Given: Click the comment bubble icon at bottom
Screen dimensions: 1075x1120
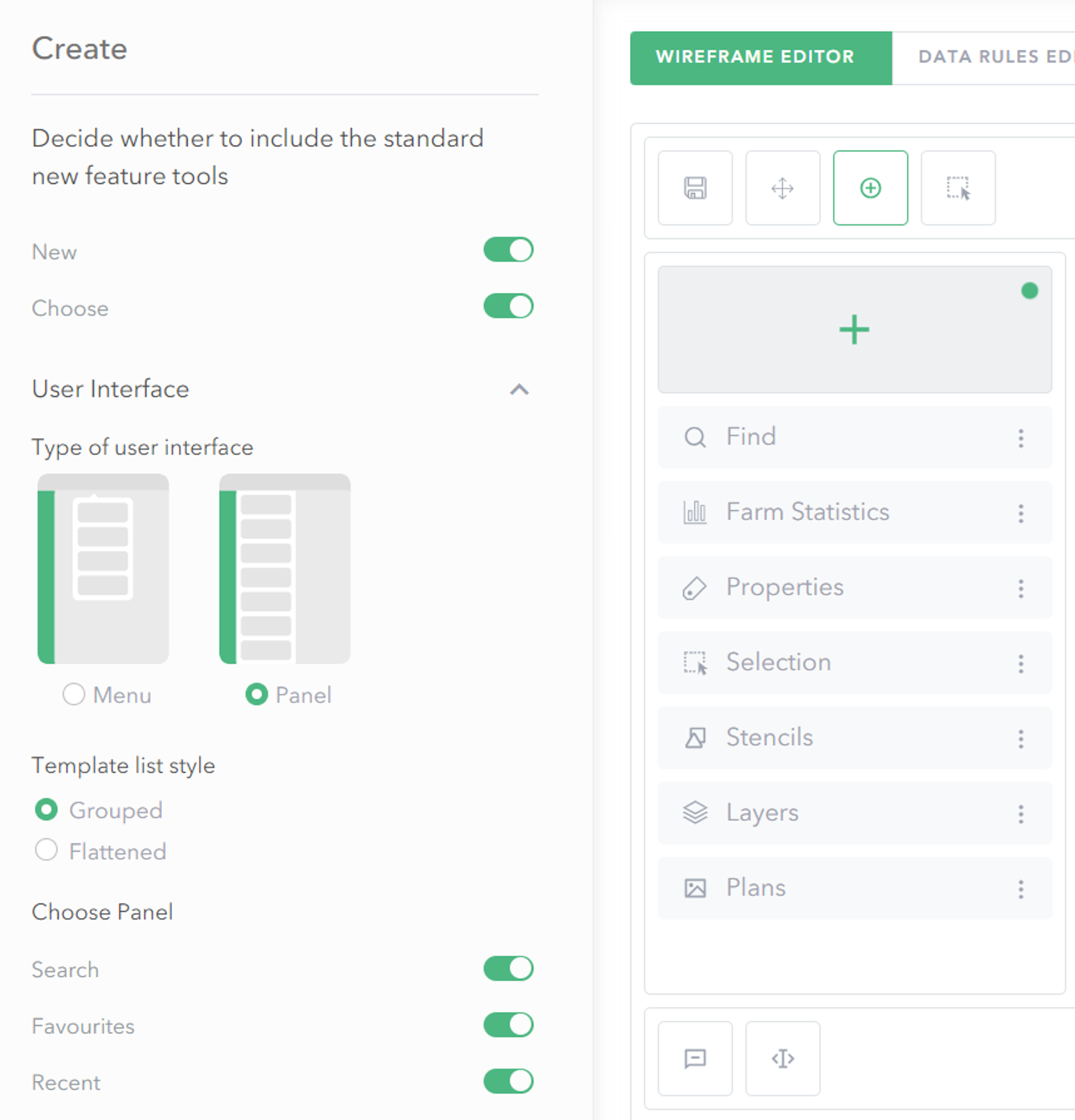Looking at the screenshot, I should point(695,1058).
